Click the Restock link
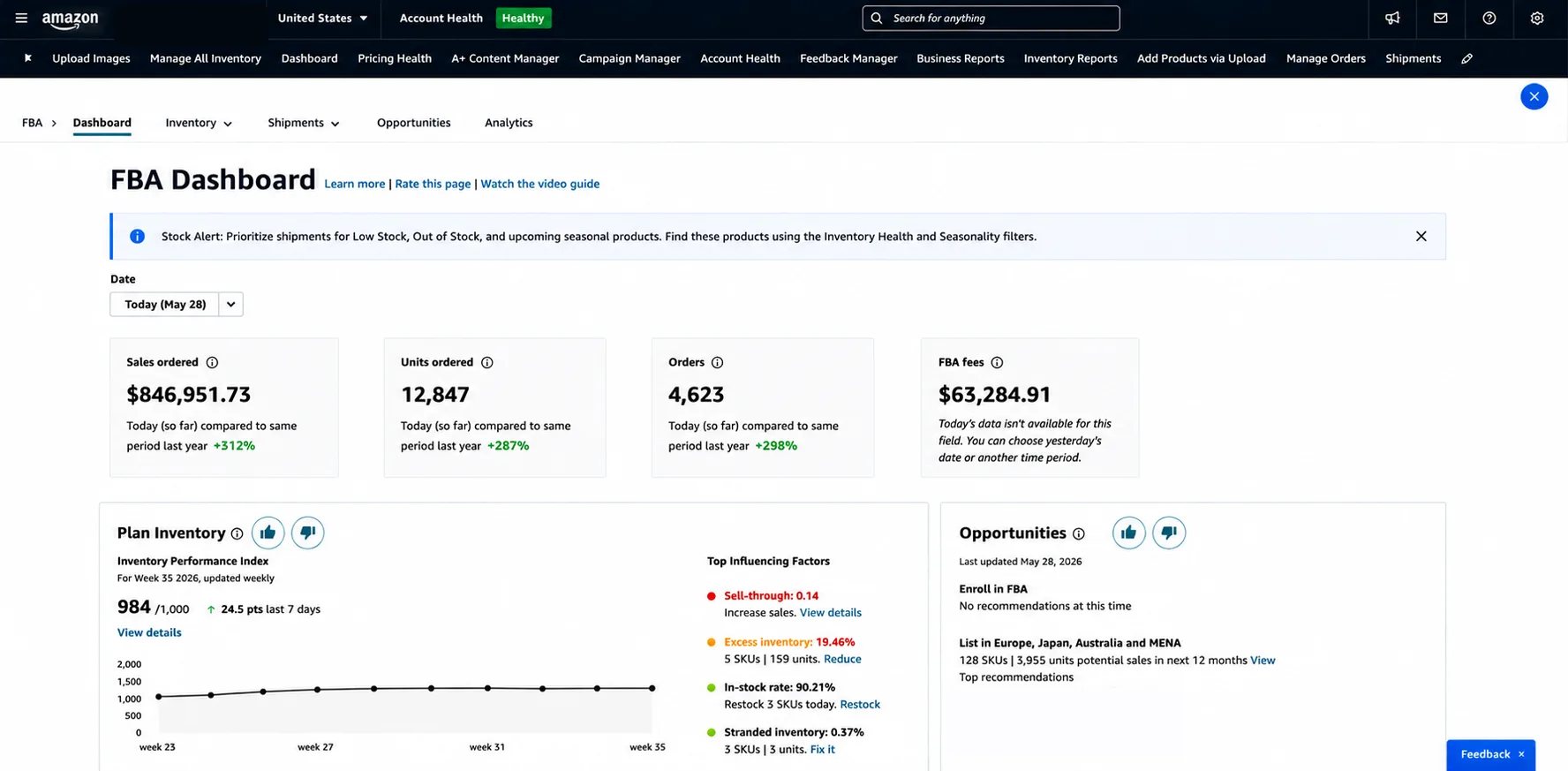This screenshot has height=771, width=1568. click(x=860, y=704)
